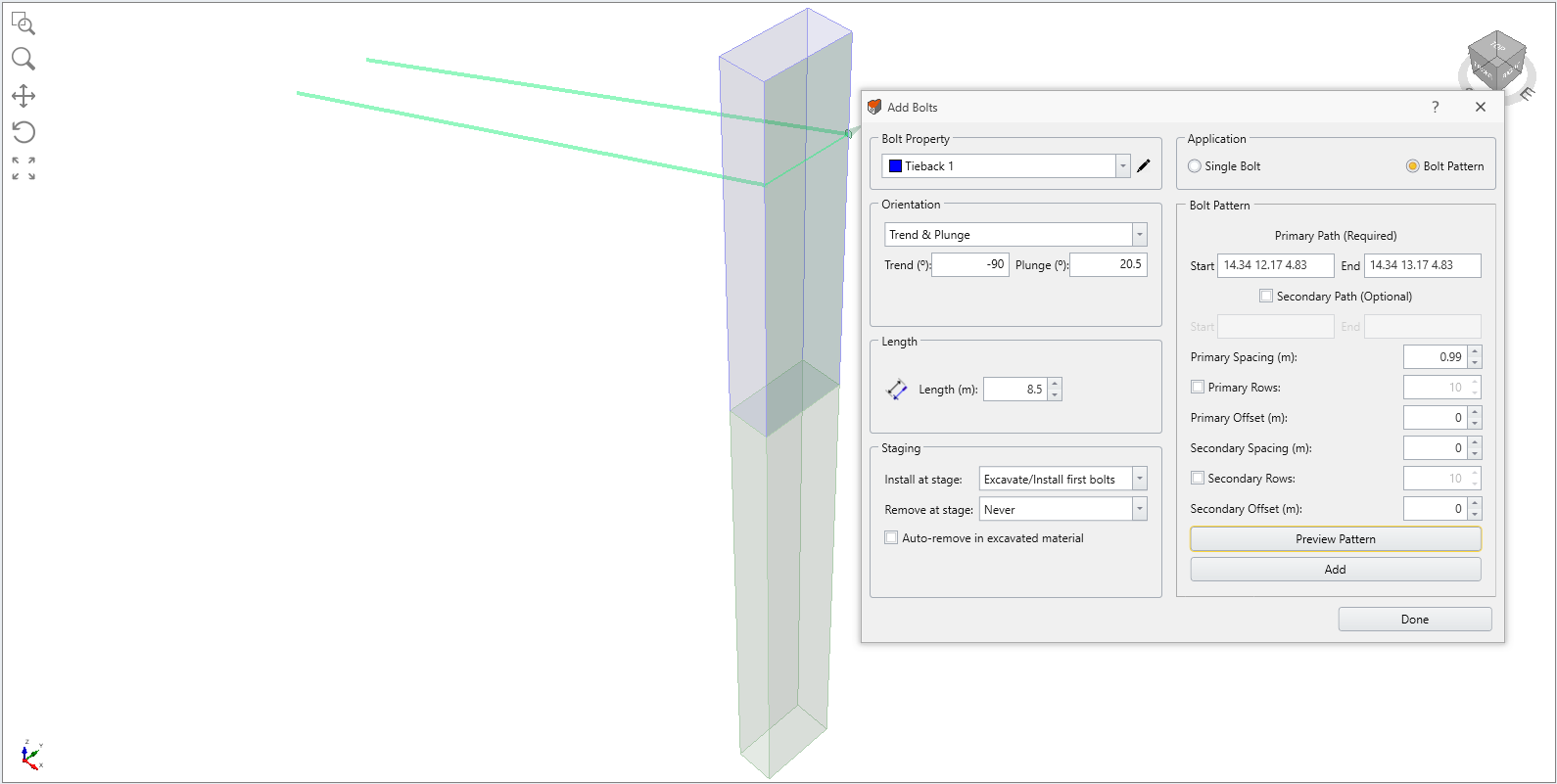Click the Primary Path End coordinates field

pos(1422,265)
